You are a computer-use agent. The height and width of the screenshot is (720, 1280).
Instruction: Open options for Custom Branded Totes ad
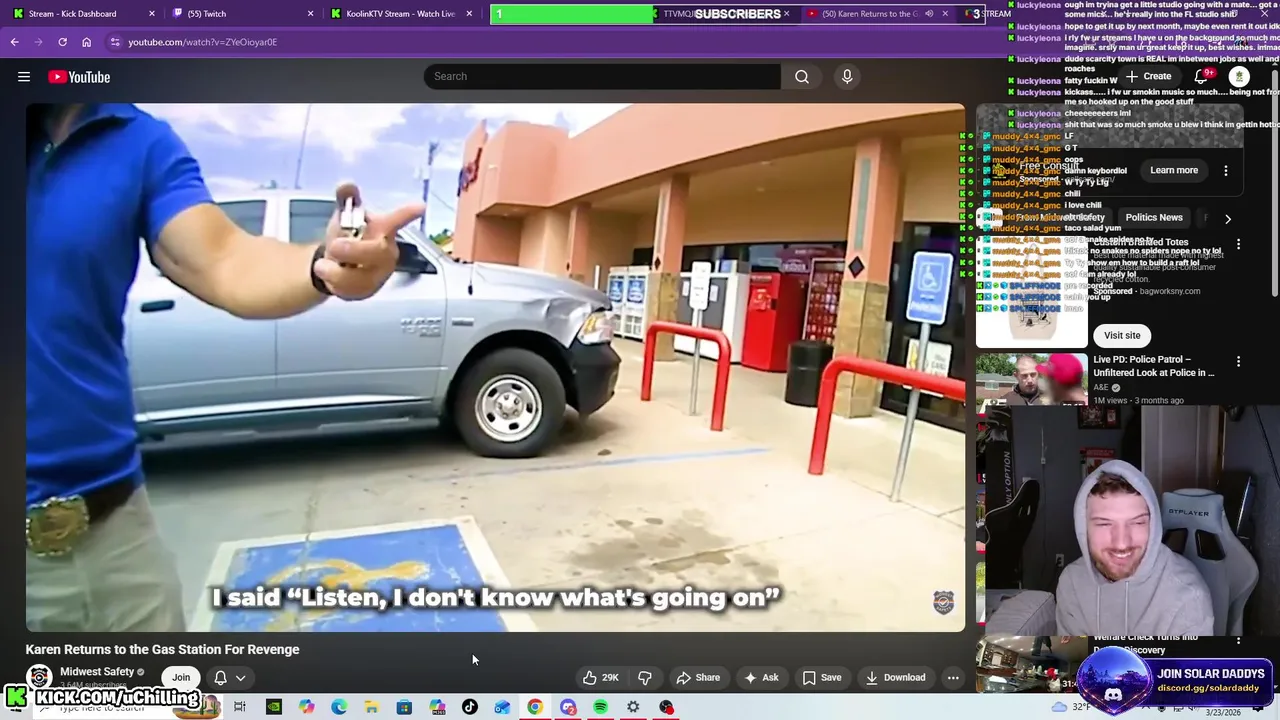pyautogui.click(x=1238, y=243)
